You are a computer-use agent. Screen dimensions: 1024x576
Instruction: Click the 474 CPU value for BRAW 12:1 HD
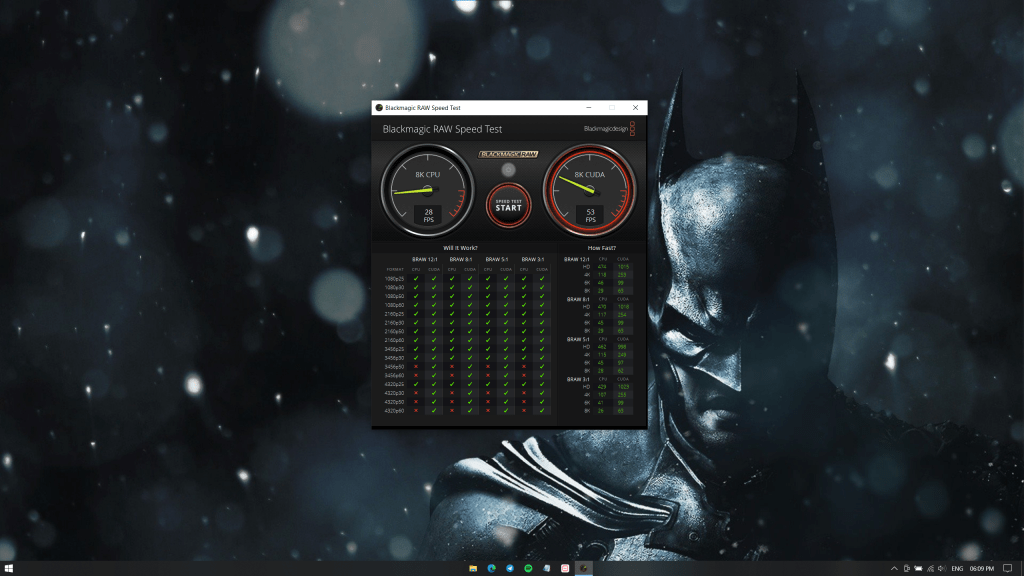pos(602,266)
